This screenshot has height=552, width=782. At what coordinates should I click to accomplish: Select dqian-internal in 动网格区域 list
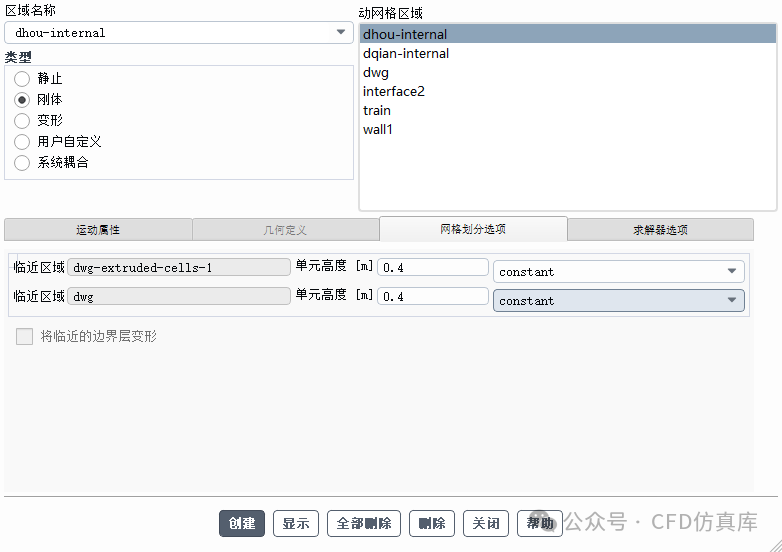(x=568, y=53)
